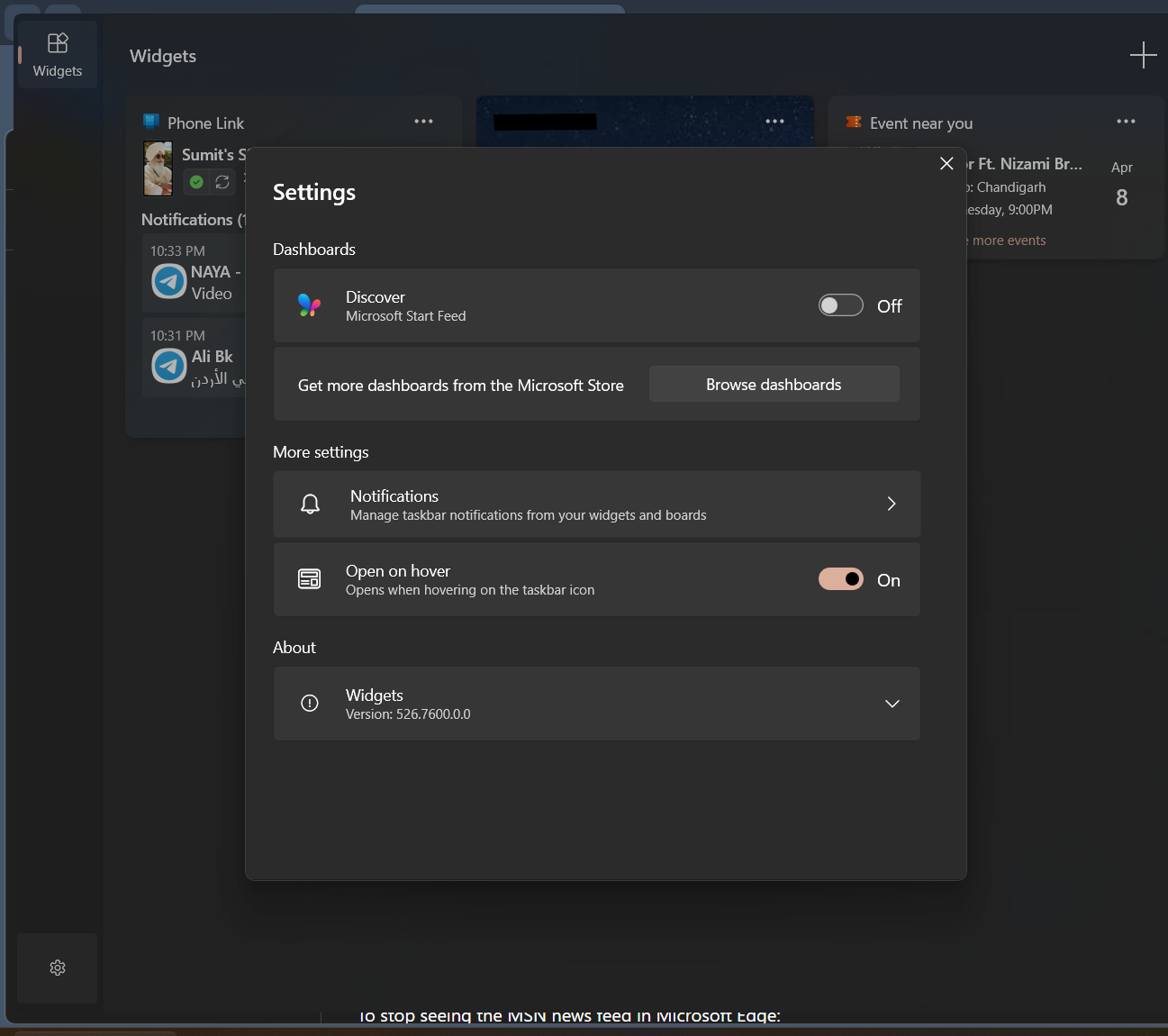Click 'Opens when hovering on the taskbar icon' text
1168x1036 pixels.
(470, 590)
